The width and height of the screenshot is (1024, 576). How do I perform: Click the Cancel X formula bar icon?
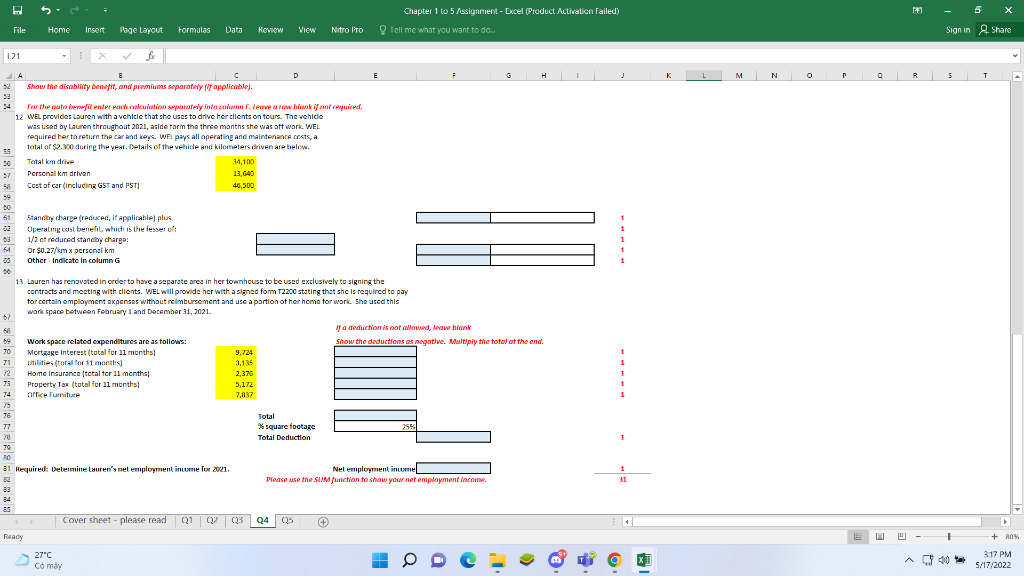point(103,56)
